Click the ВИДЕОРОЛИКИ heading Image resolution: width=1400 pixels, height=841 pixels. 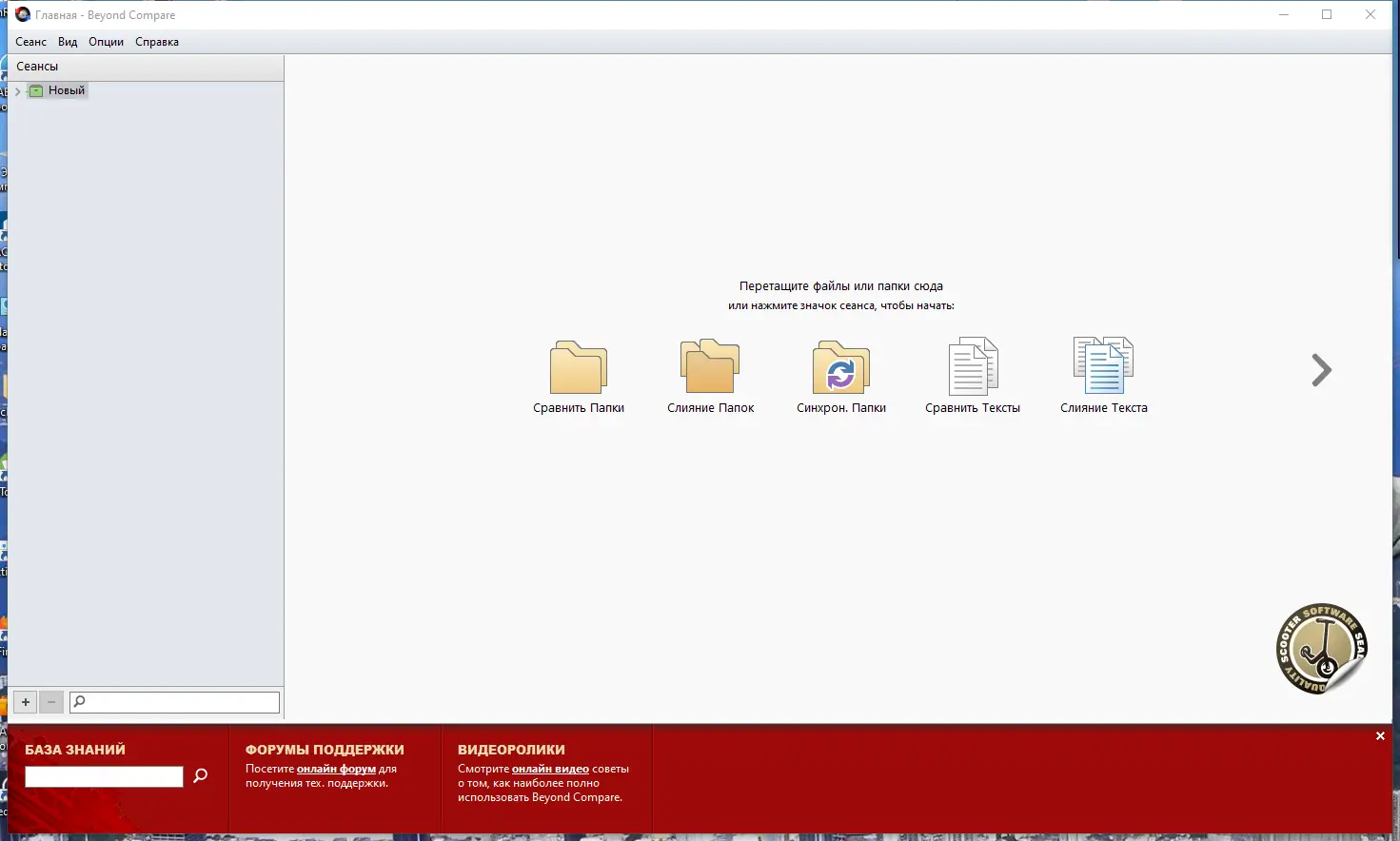[511, 750]
